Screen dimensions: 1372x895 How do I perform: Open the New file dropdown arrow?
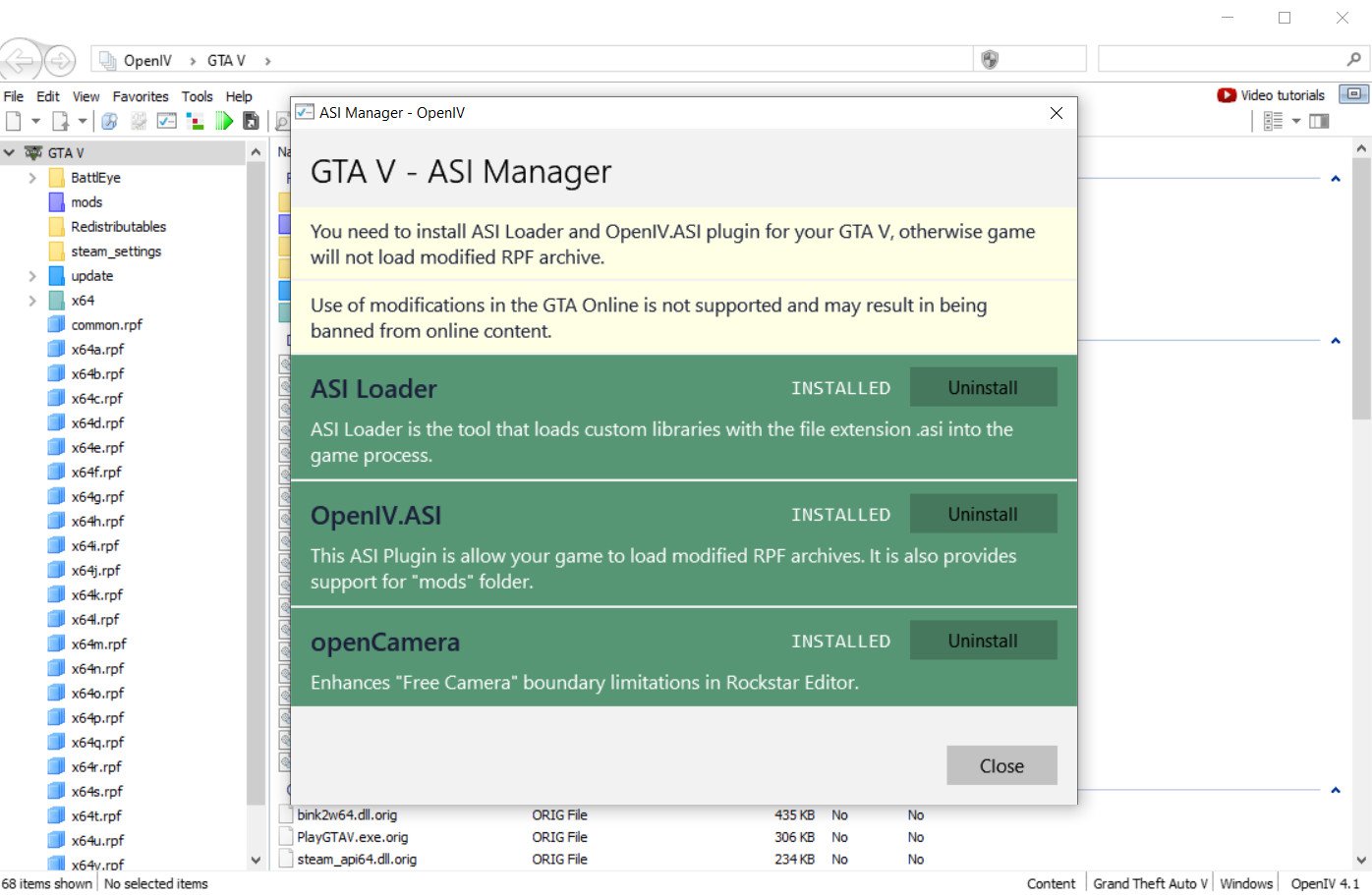(x=35, y=121)
